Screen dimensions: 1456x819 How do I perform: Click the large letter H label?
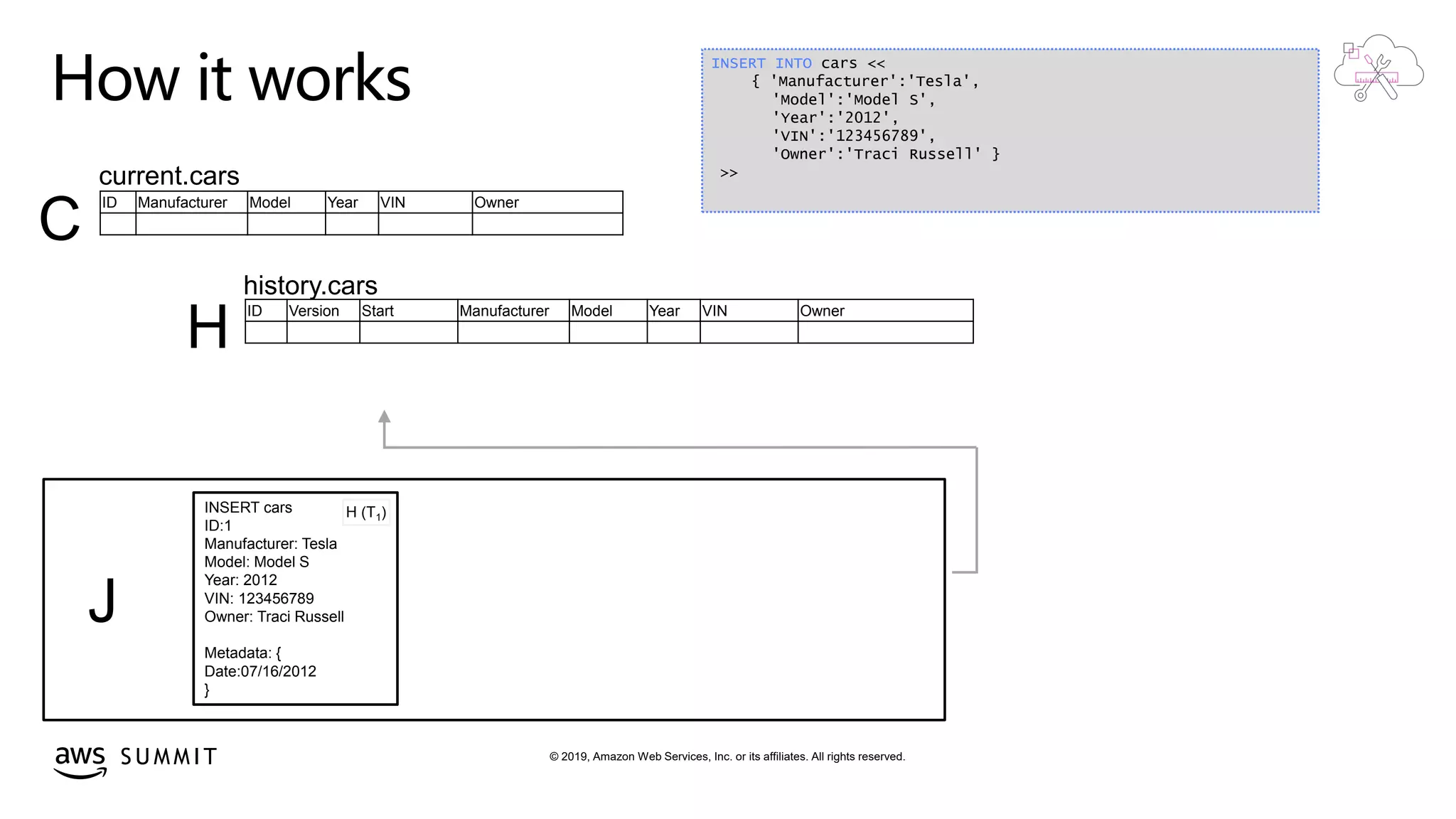pos(208,326)
